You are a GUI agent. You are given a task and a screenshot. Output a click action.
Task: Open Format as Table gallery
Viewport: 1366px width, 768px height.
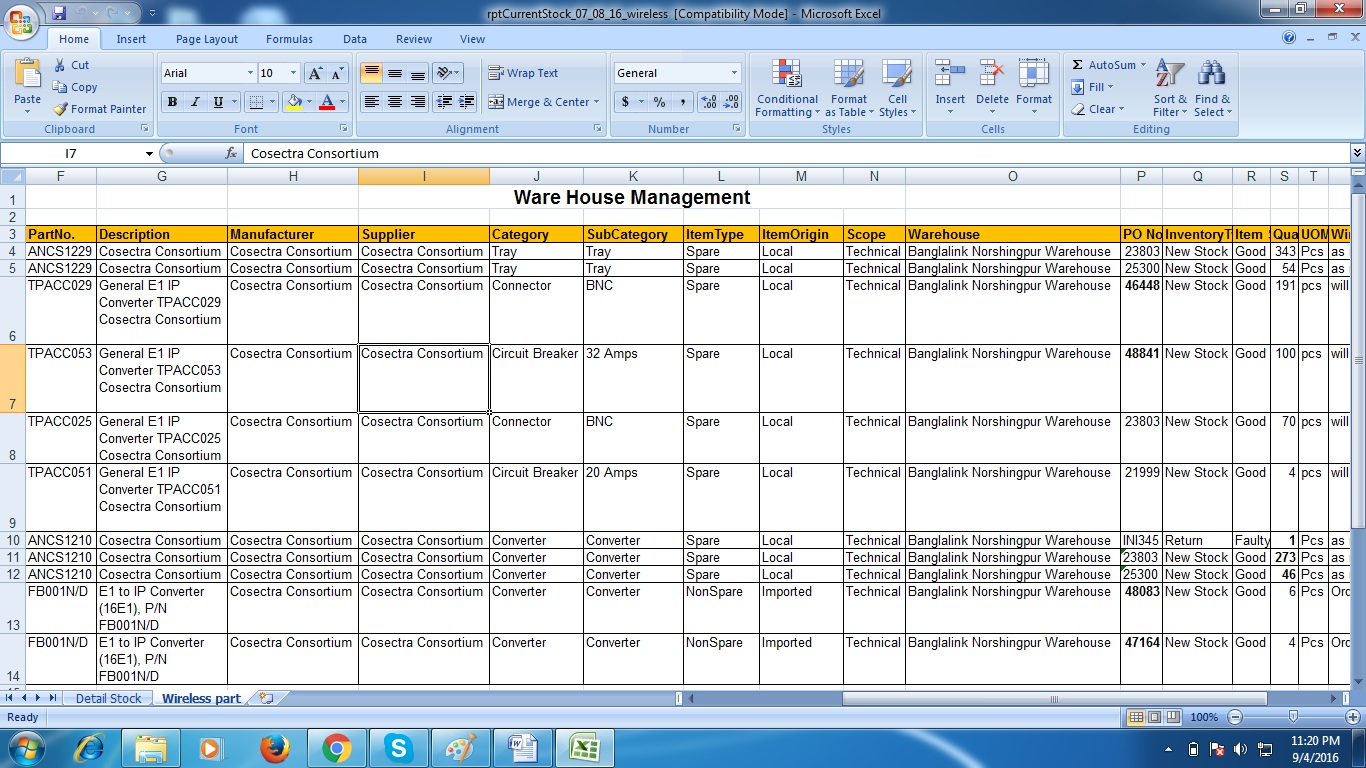click(x=848, y=88)
